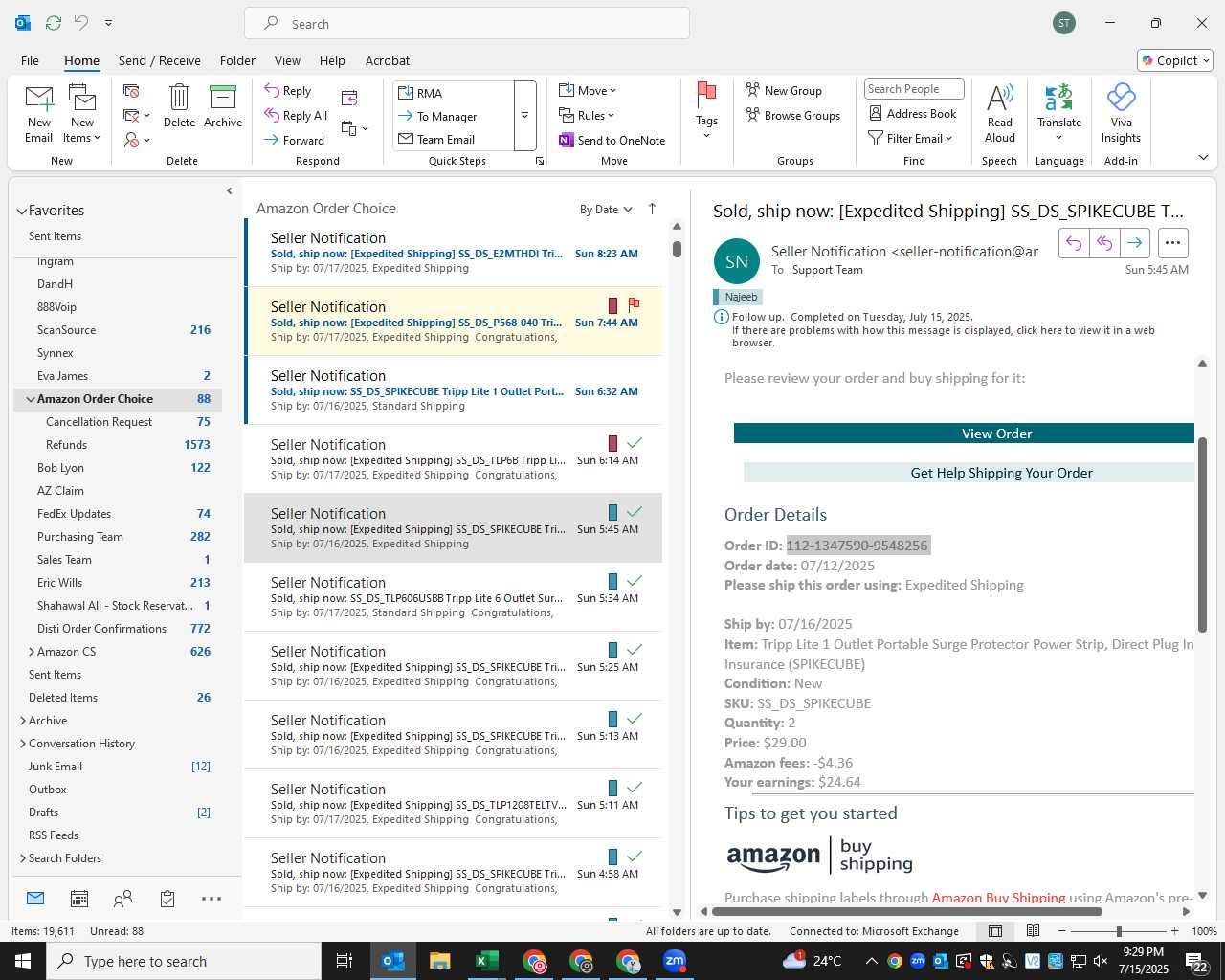Open Rules dropdown
The image size is (1225, 980).
[587, 116]
